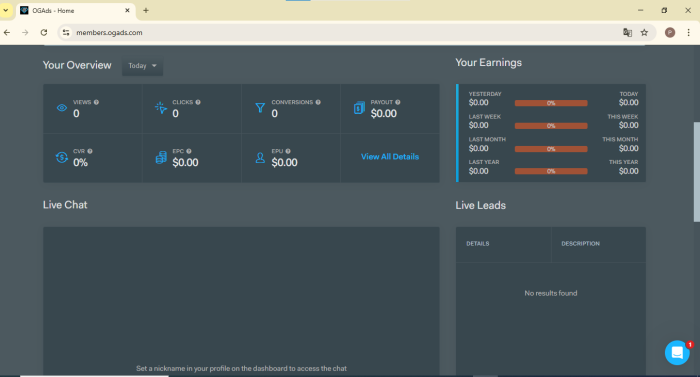Show help tooltip for Payout
The image size is (700, 377).
(397, 102)
